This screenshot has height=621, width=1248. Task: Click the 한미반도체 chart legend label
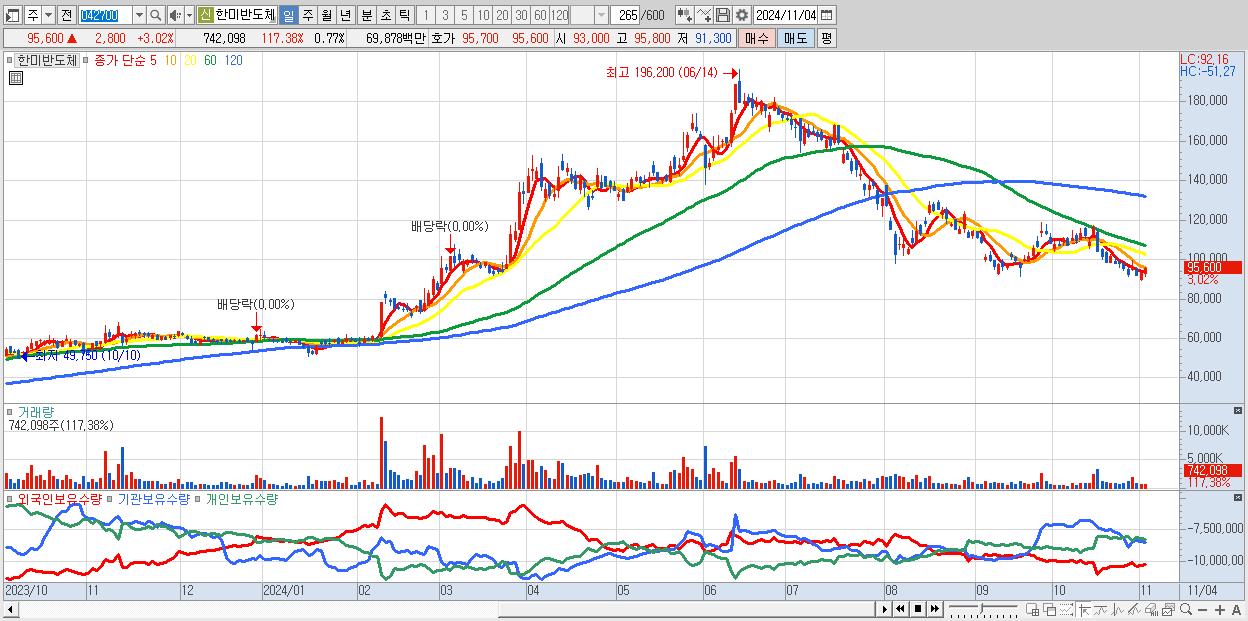click(47, 60)
